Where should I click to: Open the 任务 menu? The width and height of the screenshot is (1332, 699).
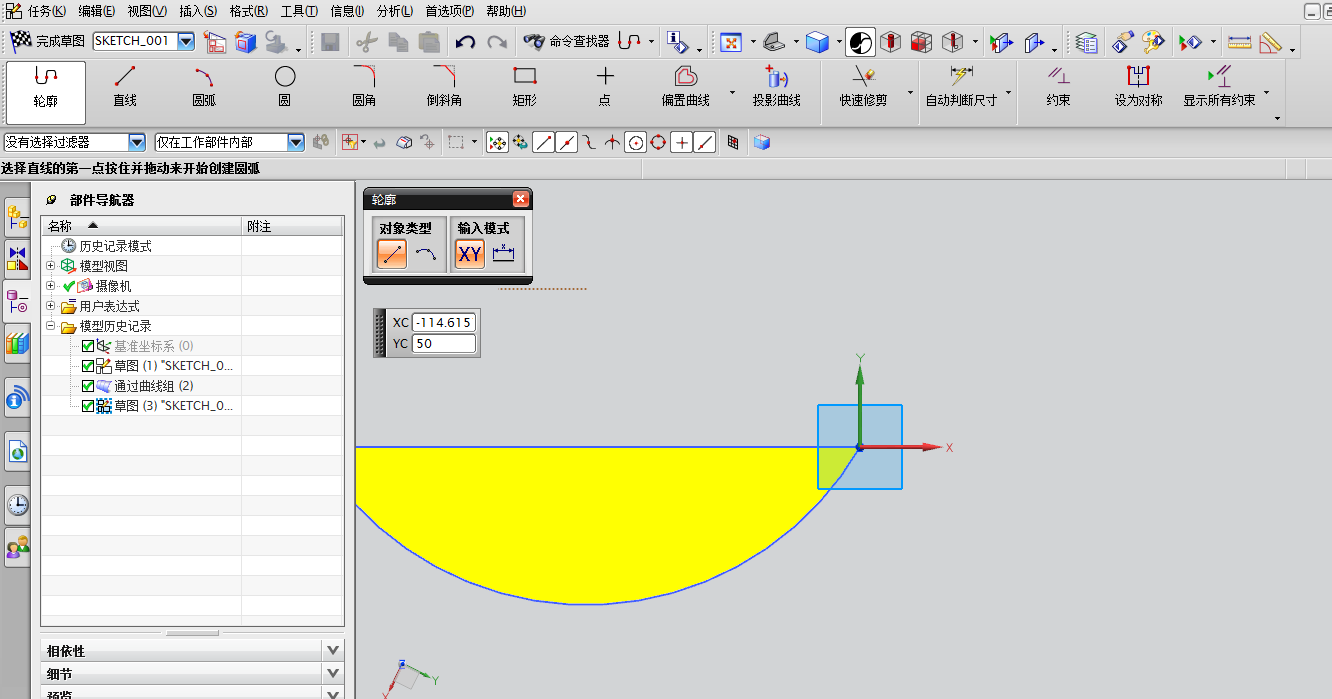point(46,11)
